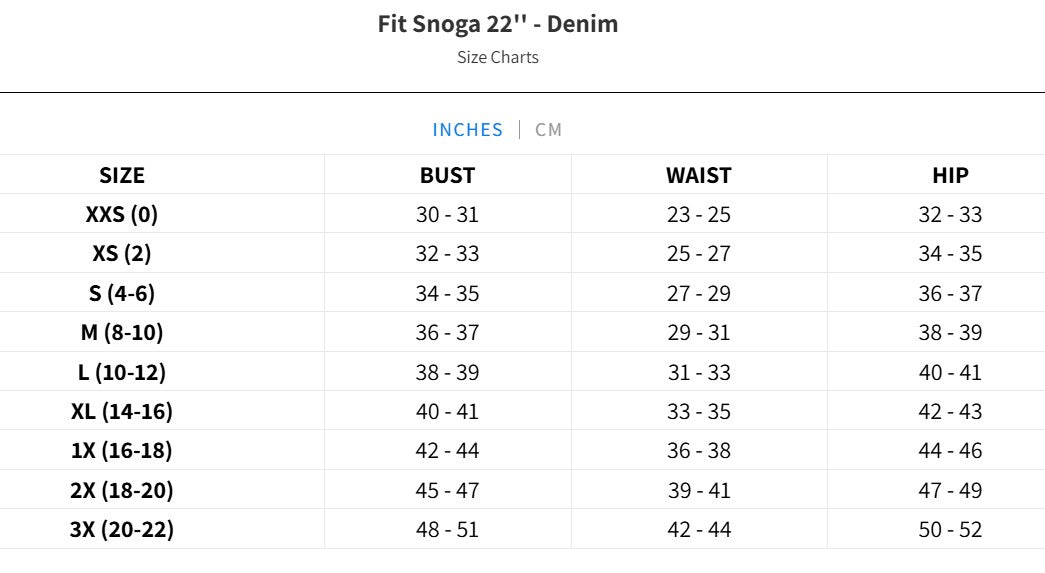Click the BUST column header

[447, 175]
